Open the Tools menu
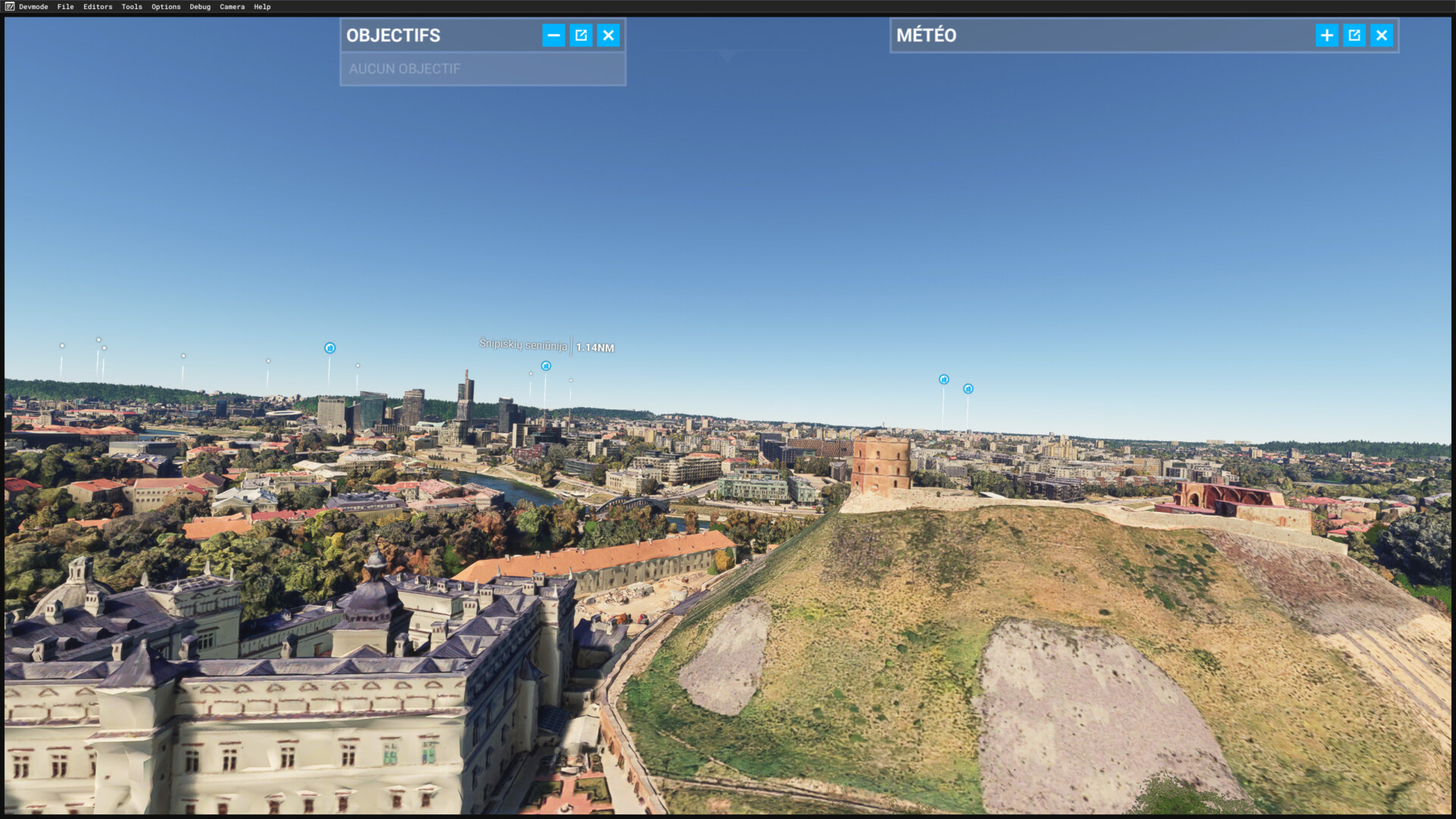Viewport: 1456px width, 819px height. point(132,7)
